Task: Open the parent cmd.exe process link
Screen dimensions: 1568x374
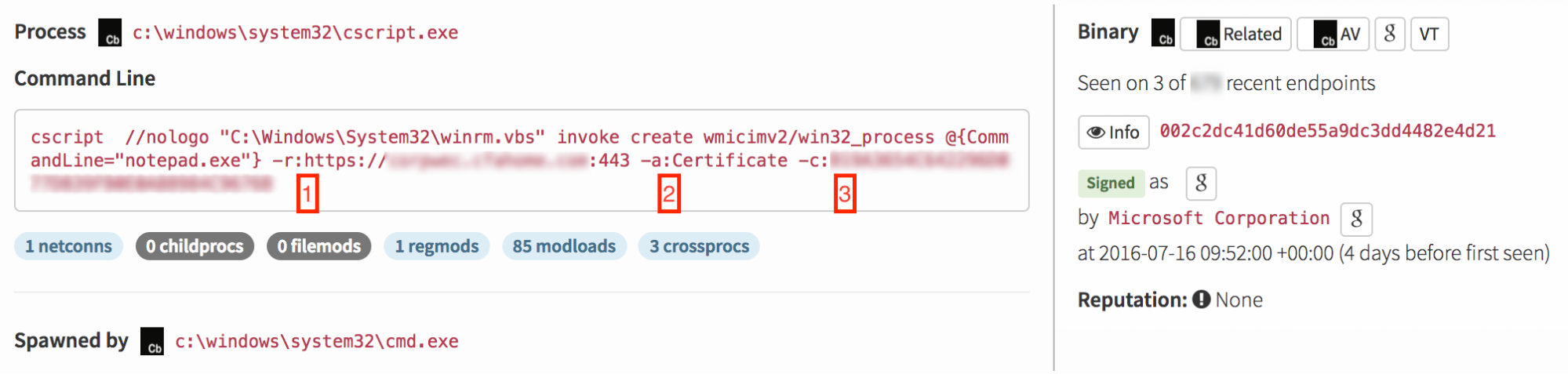Action: [x=316, y=342]
